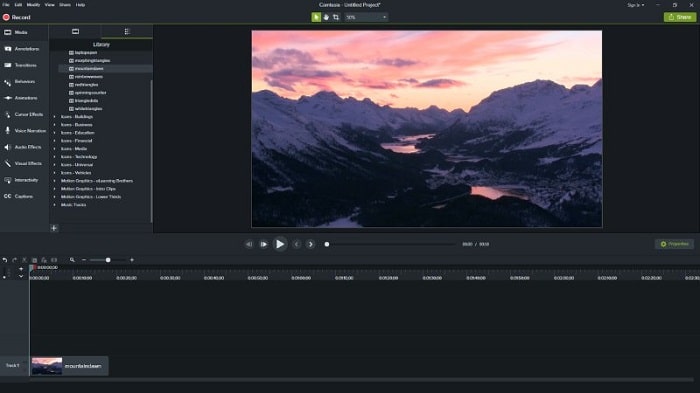
Task: Open the File menu
Action: (6, 4)
